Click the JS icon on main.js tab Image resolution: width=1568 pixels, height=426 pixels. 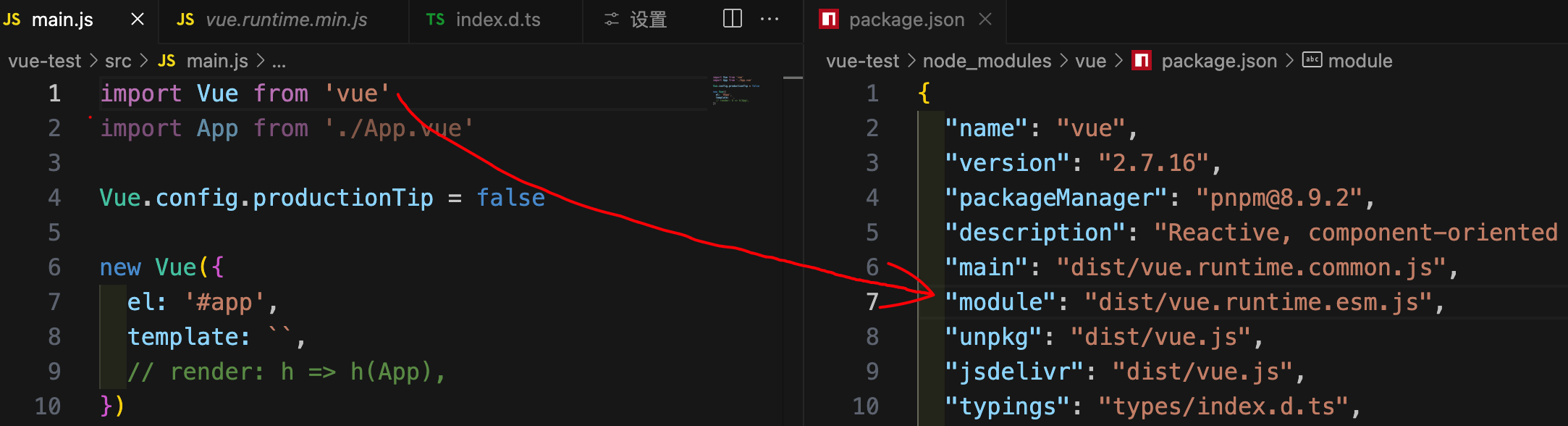click(12, 20)
